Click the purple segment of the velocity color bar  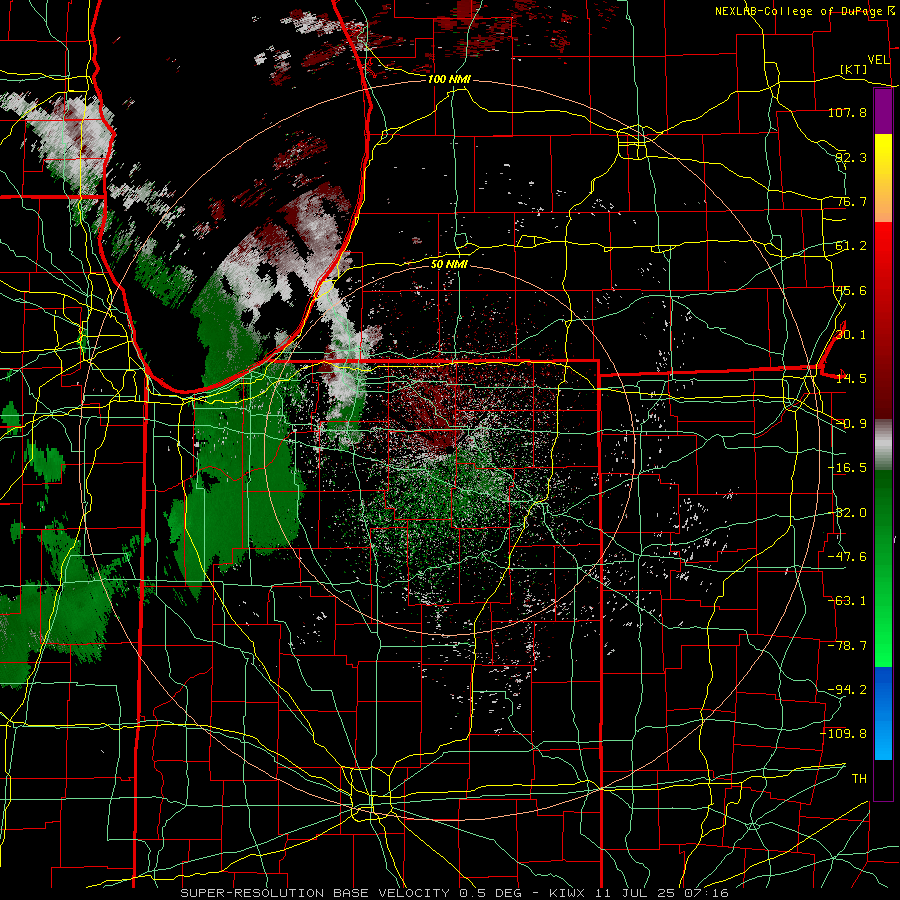pyautogui.click(x=883, y=111)
